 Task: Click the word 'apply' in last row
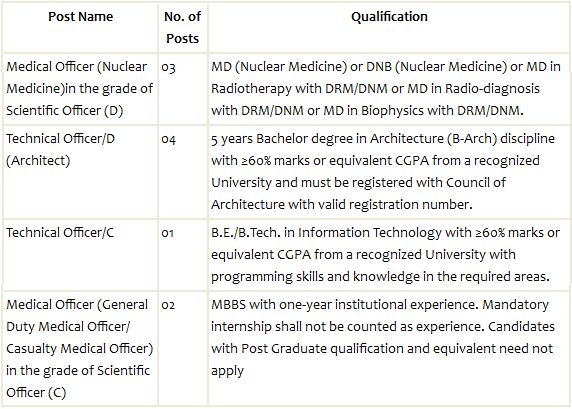(x=227, y=371)
